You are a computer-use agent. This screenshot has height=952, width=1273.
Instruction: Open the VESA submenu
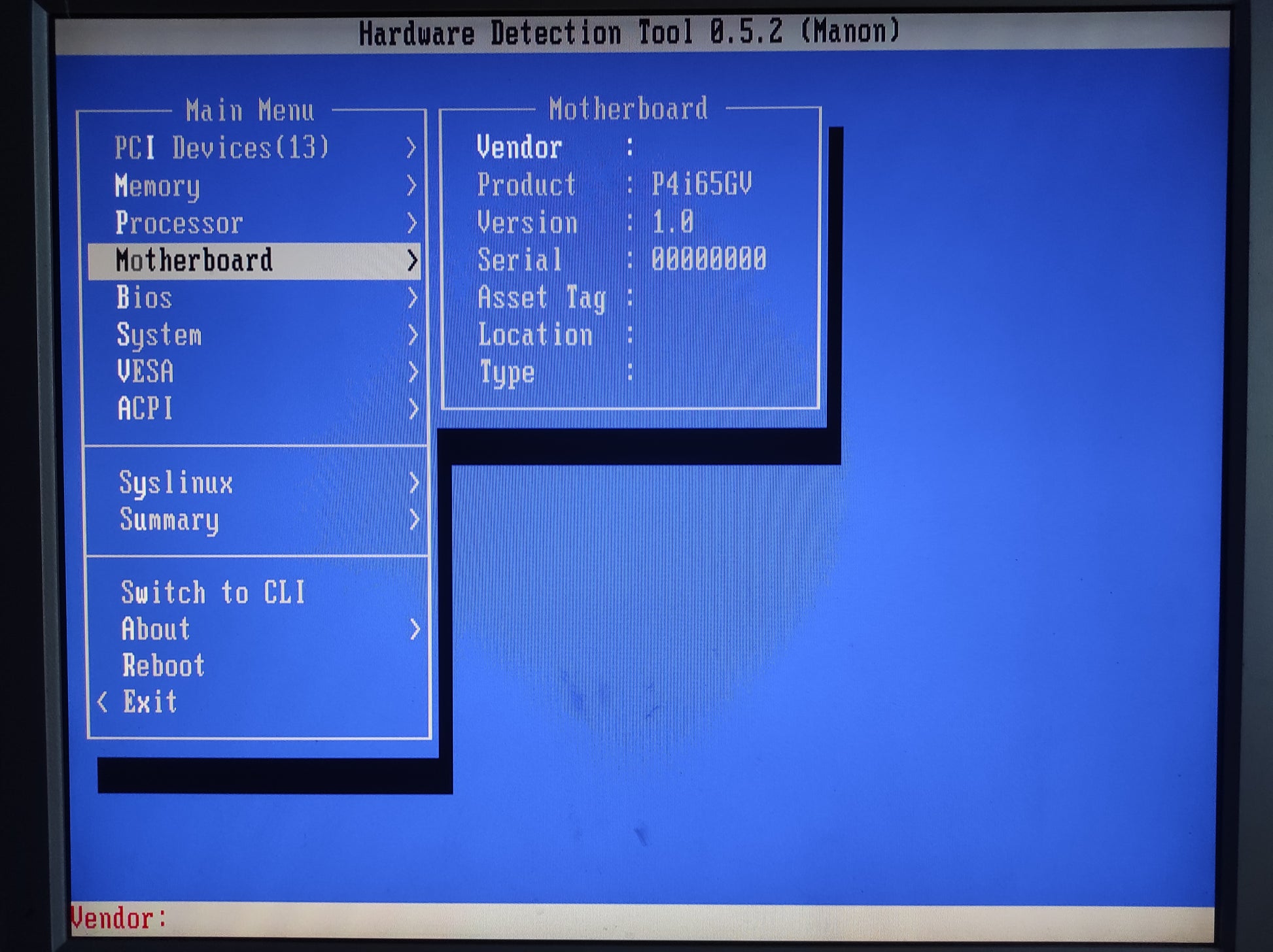[x=145, y=371]
